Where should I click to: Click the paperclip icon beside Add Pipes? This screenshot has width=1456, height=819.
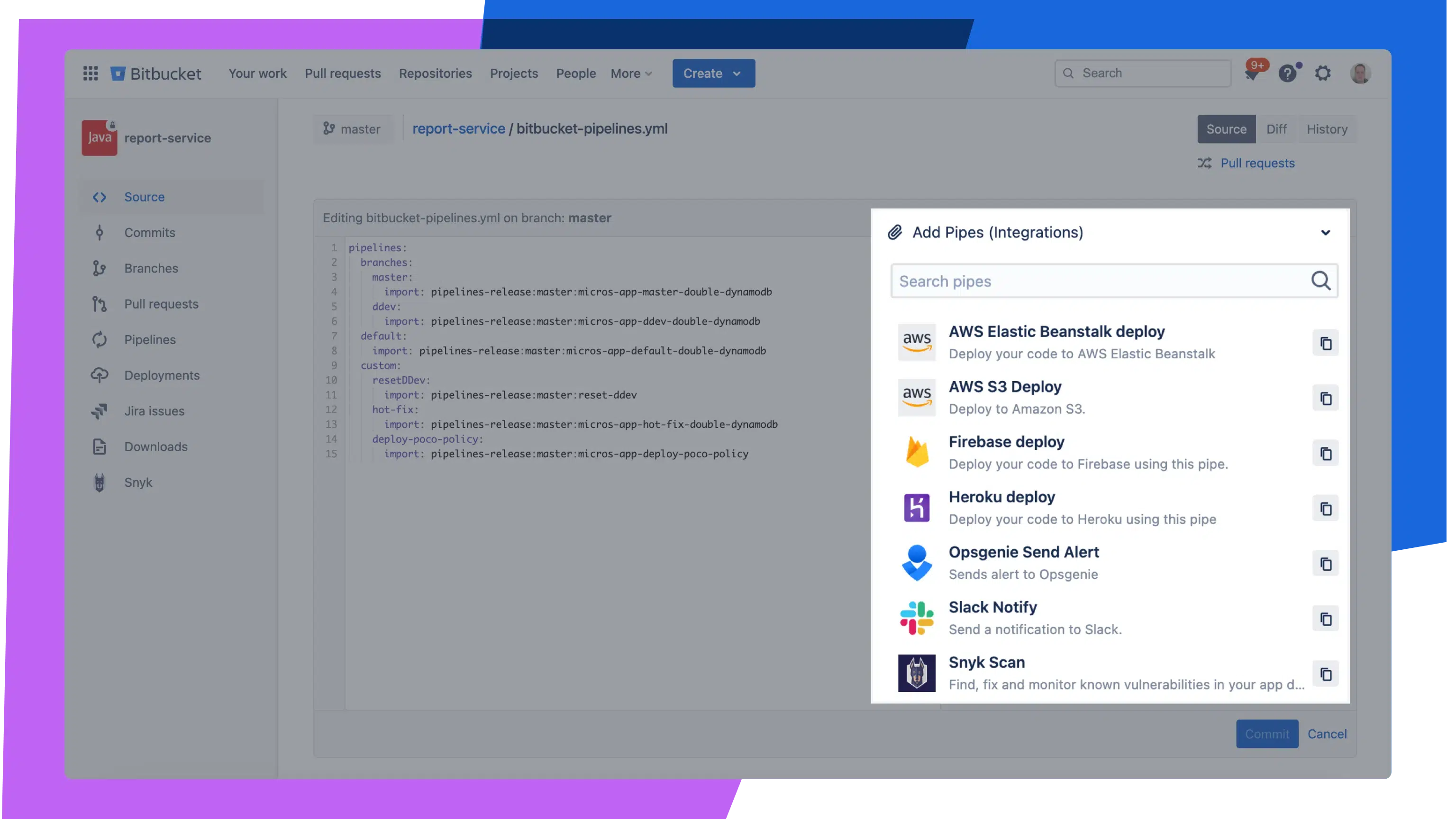click(894, 232)
